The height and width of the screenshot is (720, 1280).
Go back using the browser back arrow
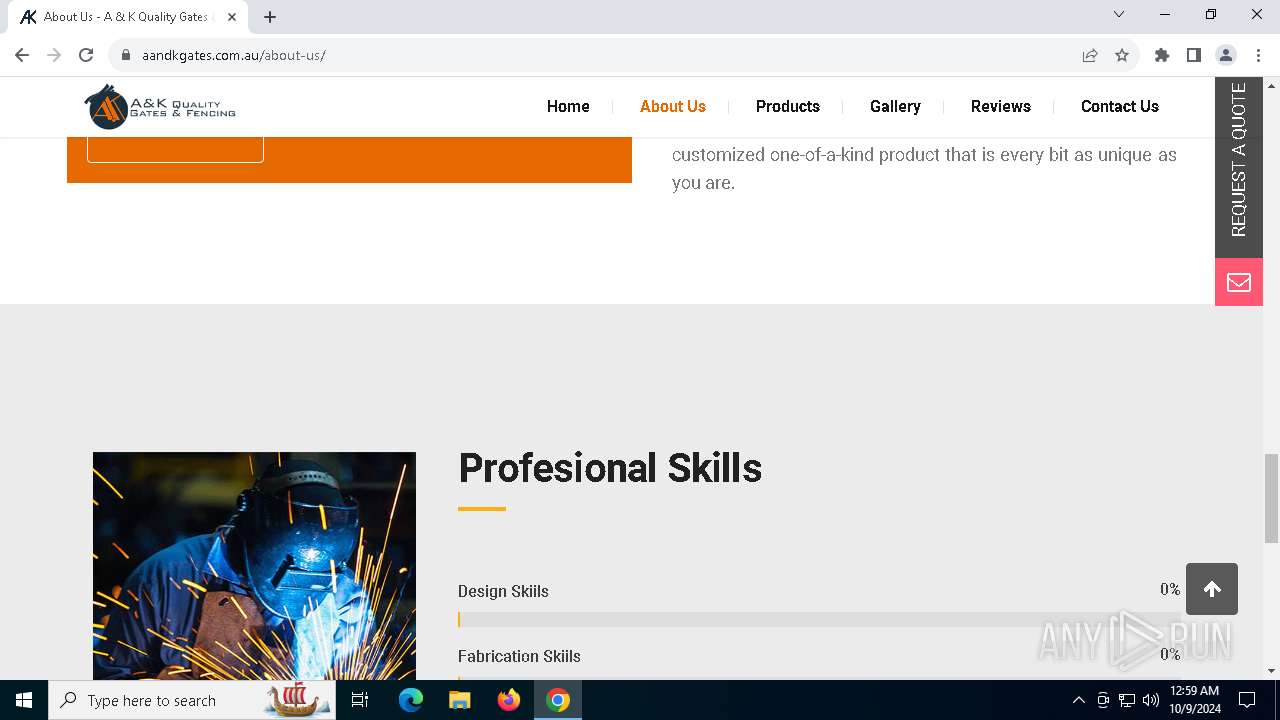(x=22, y=55)
